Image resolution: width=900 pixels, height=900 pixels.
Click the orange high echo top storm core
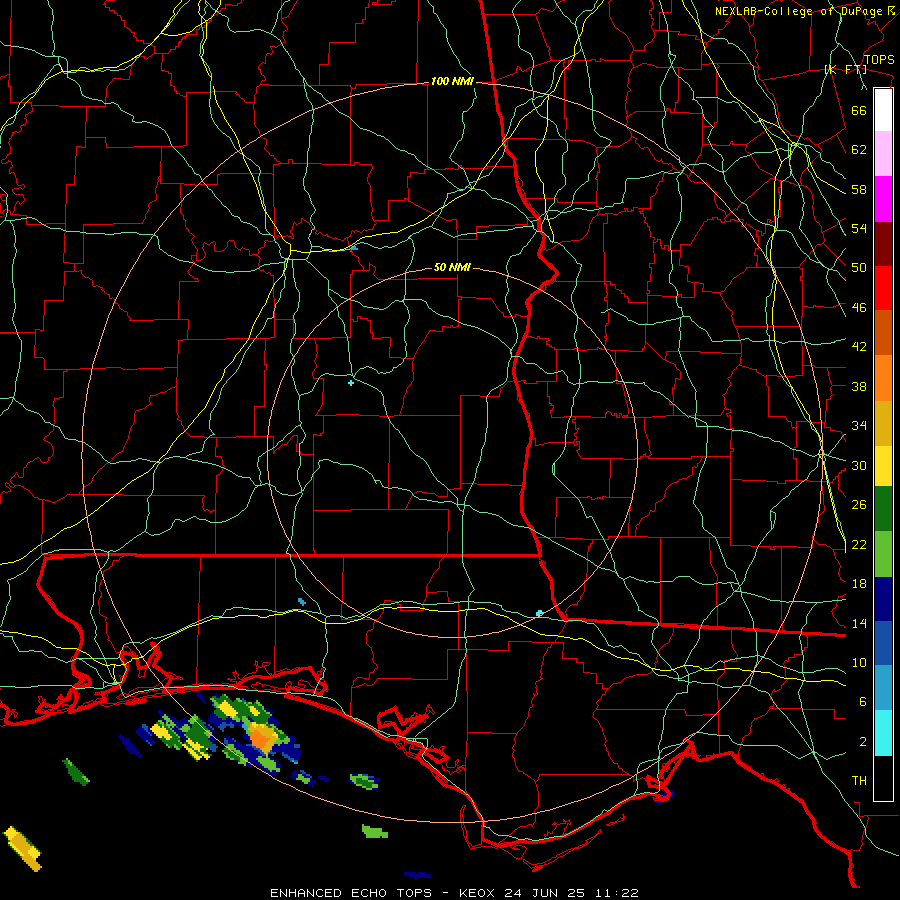pos(263,737)
